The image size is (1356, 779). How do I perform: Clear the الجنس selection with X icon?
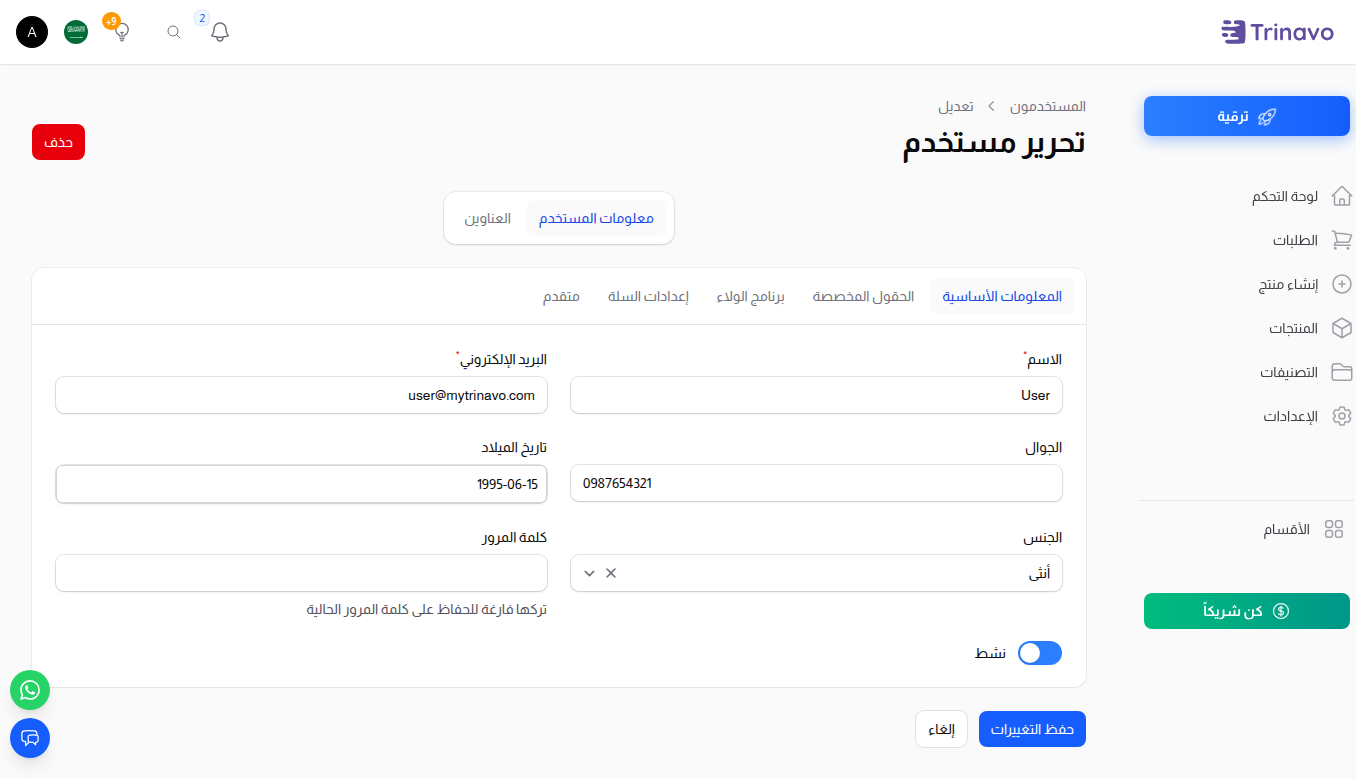click(611, 573)
